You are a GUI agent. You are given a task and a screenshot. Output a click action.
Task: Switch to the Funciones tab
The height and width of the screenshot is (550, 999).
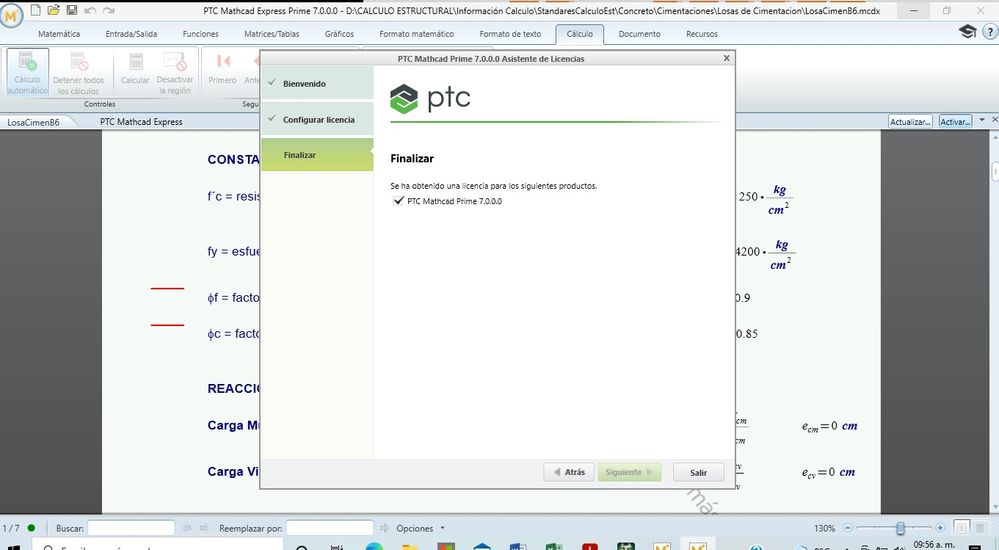pos(201,34)
